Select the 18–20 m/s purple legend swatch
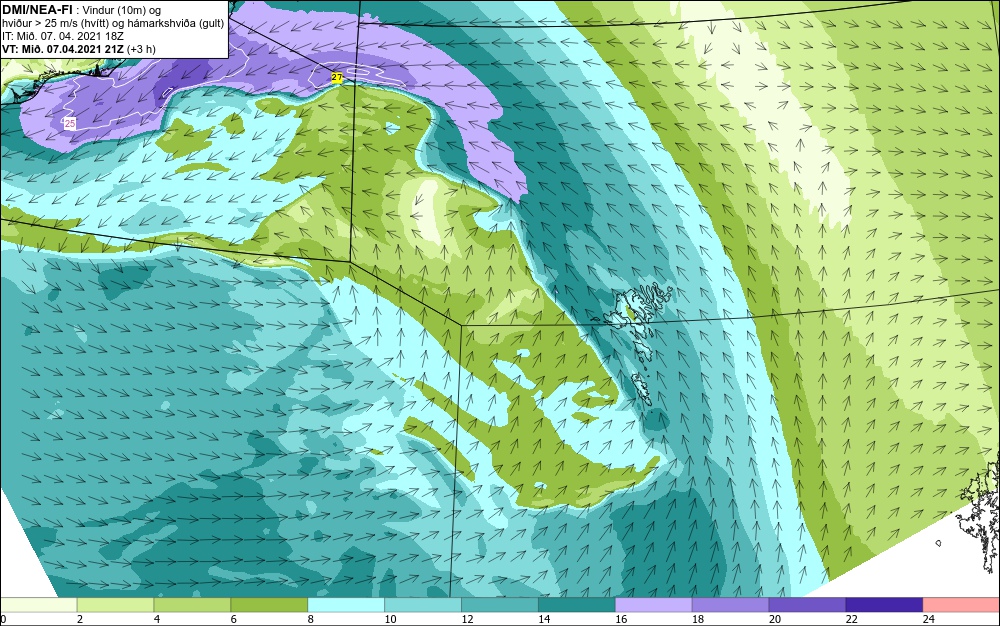Screen dimensions: 1000x626 730,605
